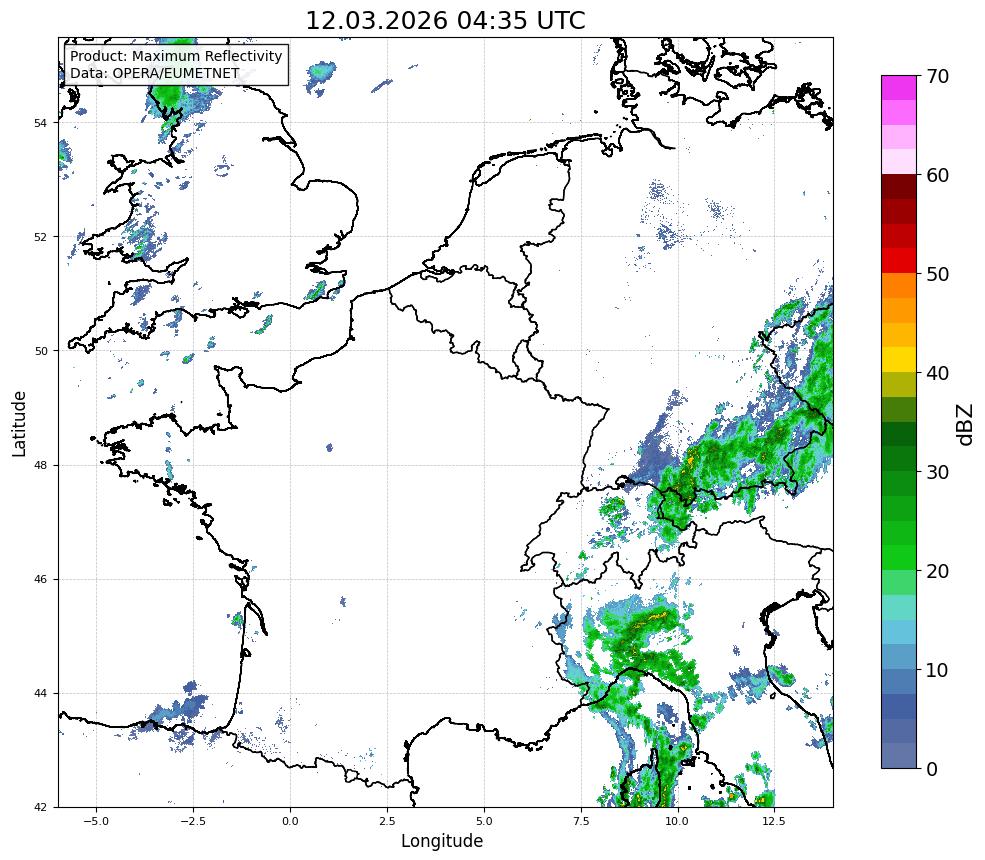985x860 pixels.
Task: Select the yellow swatch just above 40
Action: pyautogui.click(x=899, y=360)
